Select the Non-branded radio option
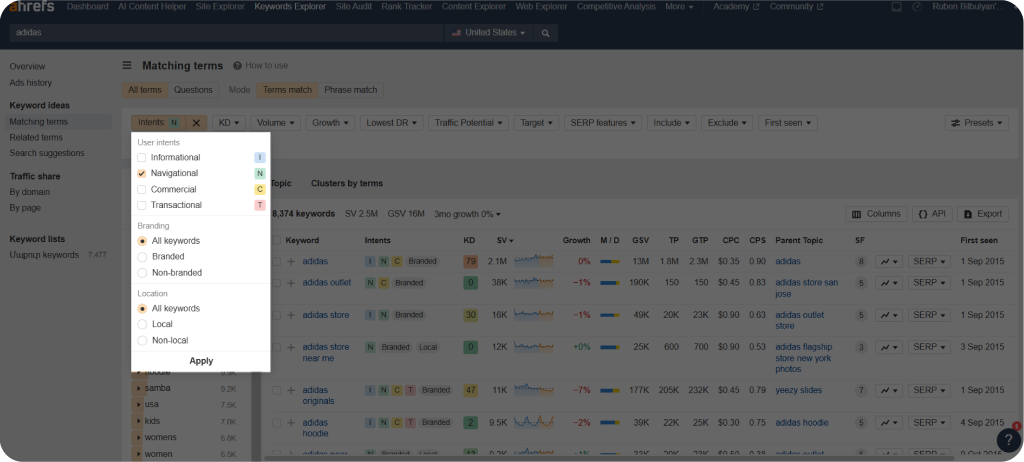This screenshot has width=1024, height=462. pyautogui.click(x=142, y=272)
